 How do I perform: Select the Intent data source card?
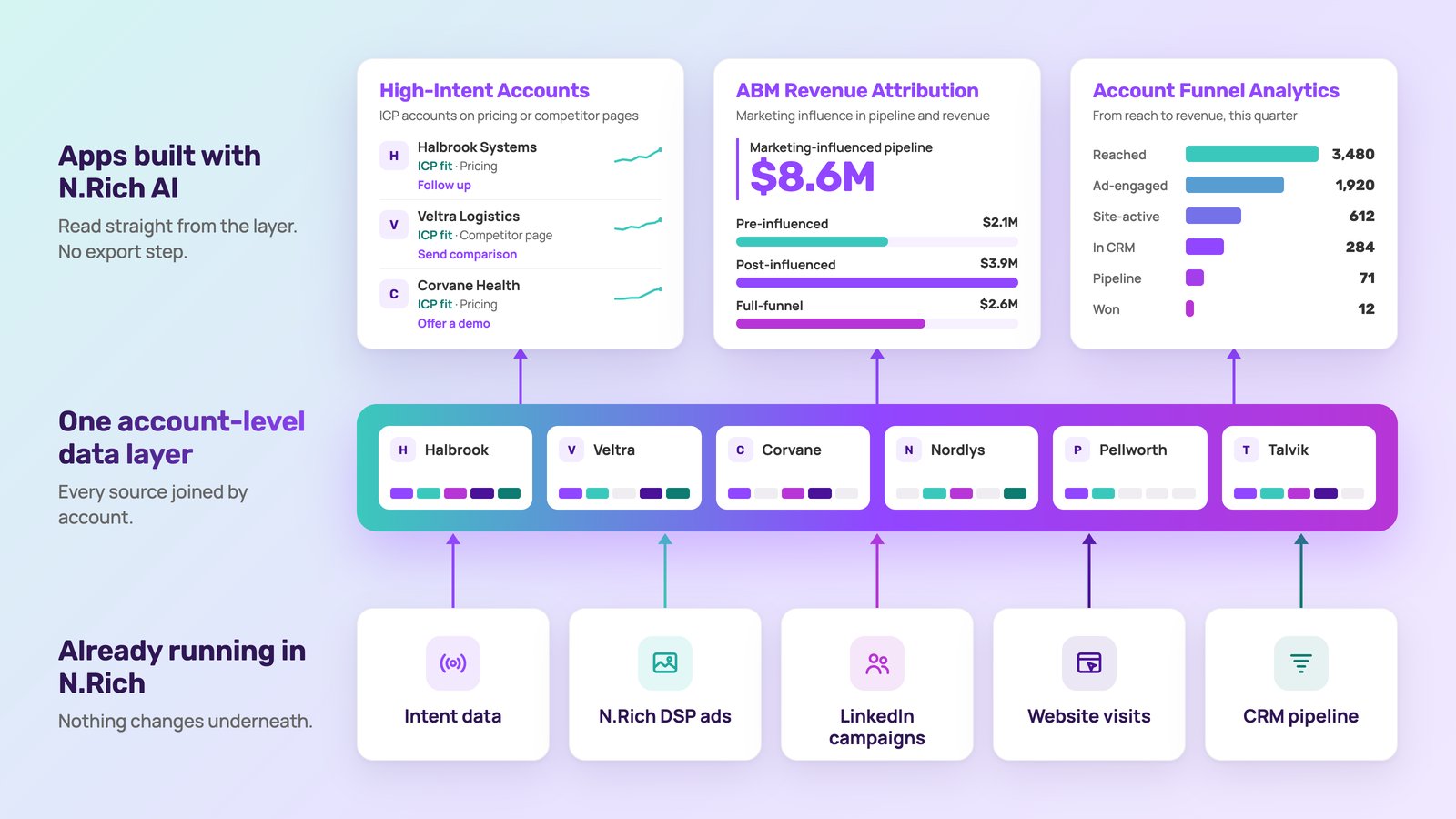[x=453, y=684]
